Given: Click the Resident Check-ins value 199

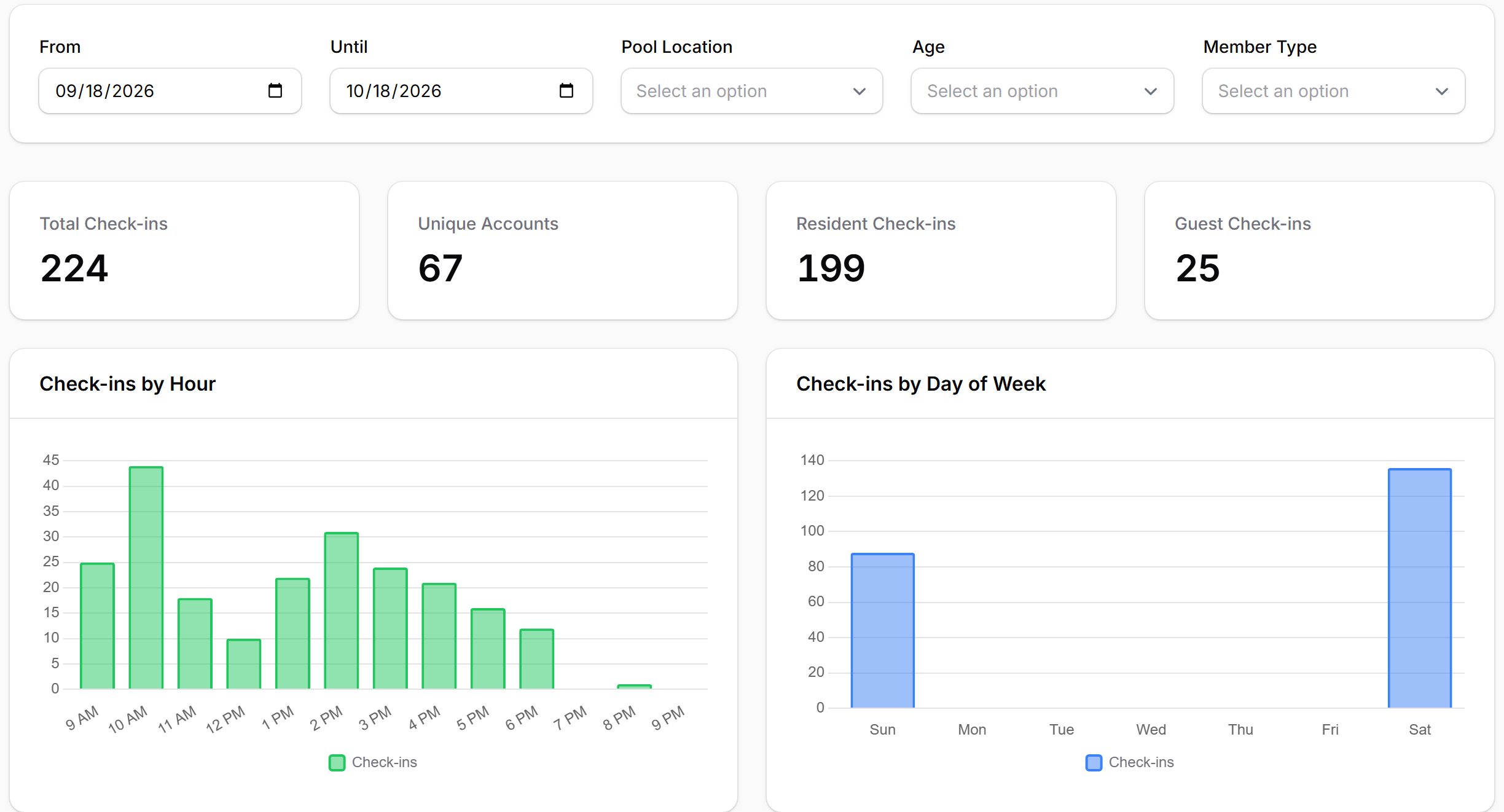Looking at the screenshot, I should click(x=831, y=268).
